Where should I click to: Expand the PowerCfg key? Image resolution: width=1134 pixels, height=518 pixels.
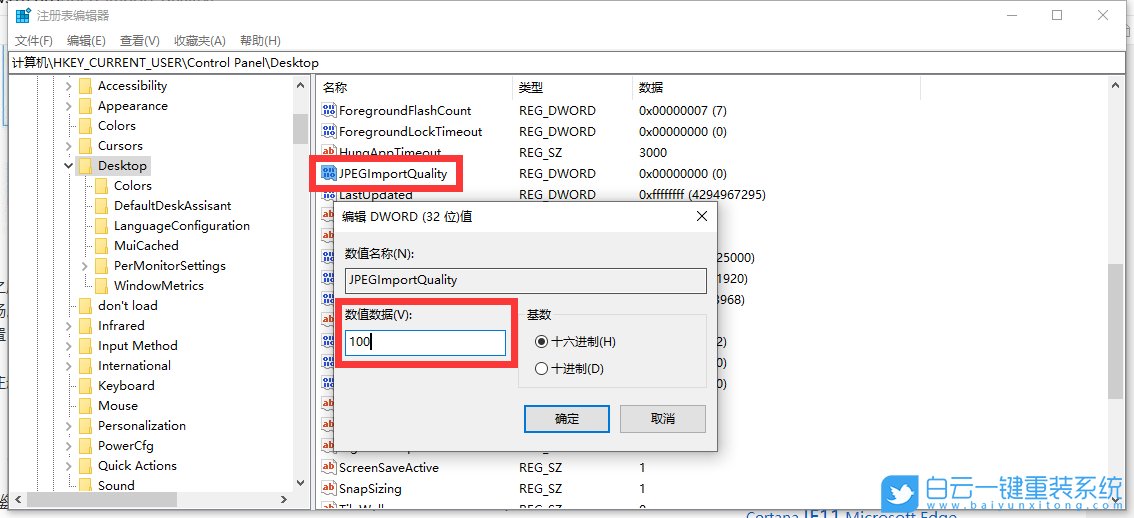point(69,446)
